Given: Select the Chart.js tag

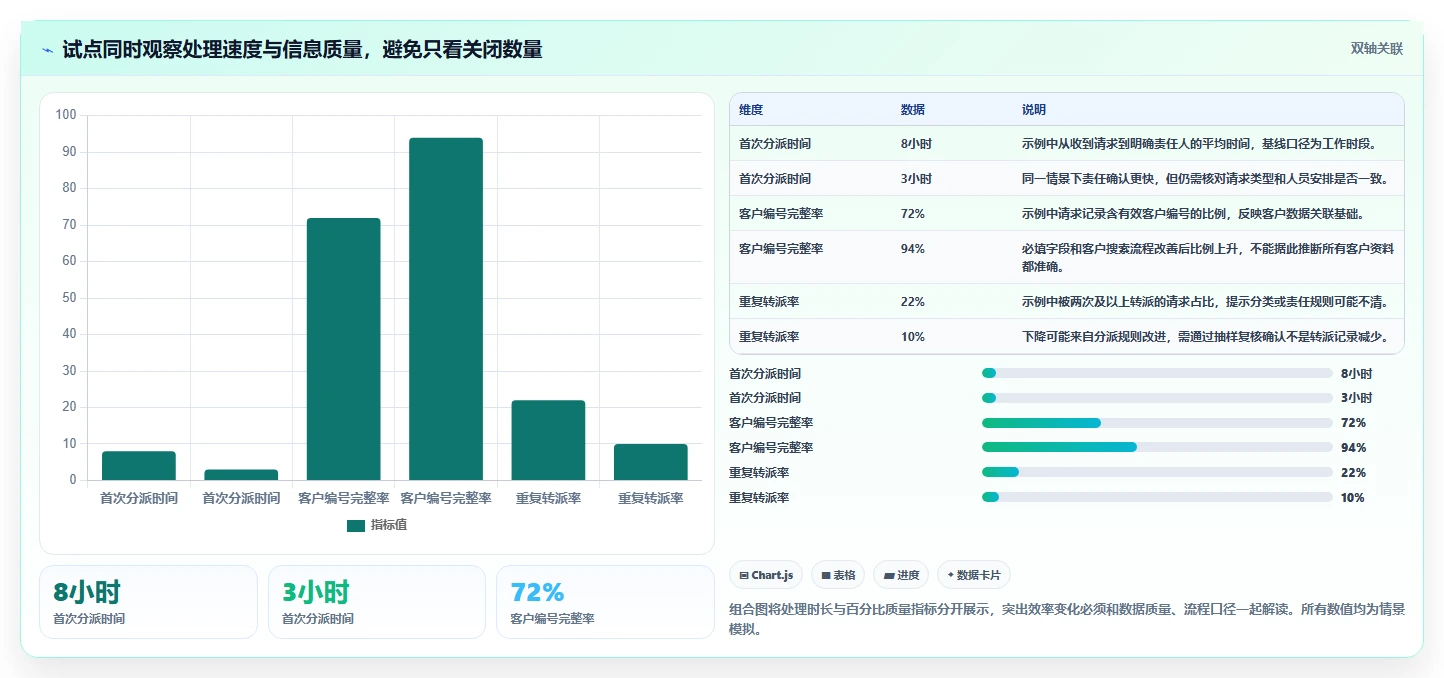Looking at the screenshot, I should point(766,575).
